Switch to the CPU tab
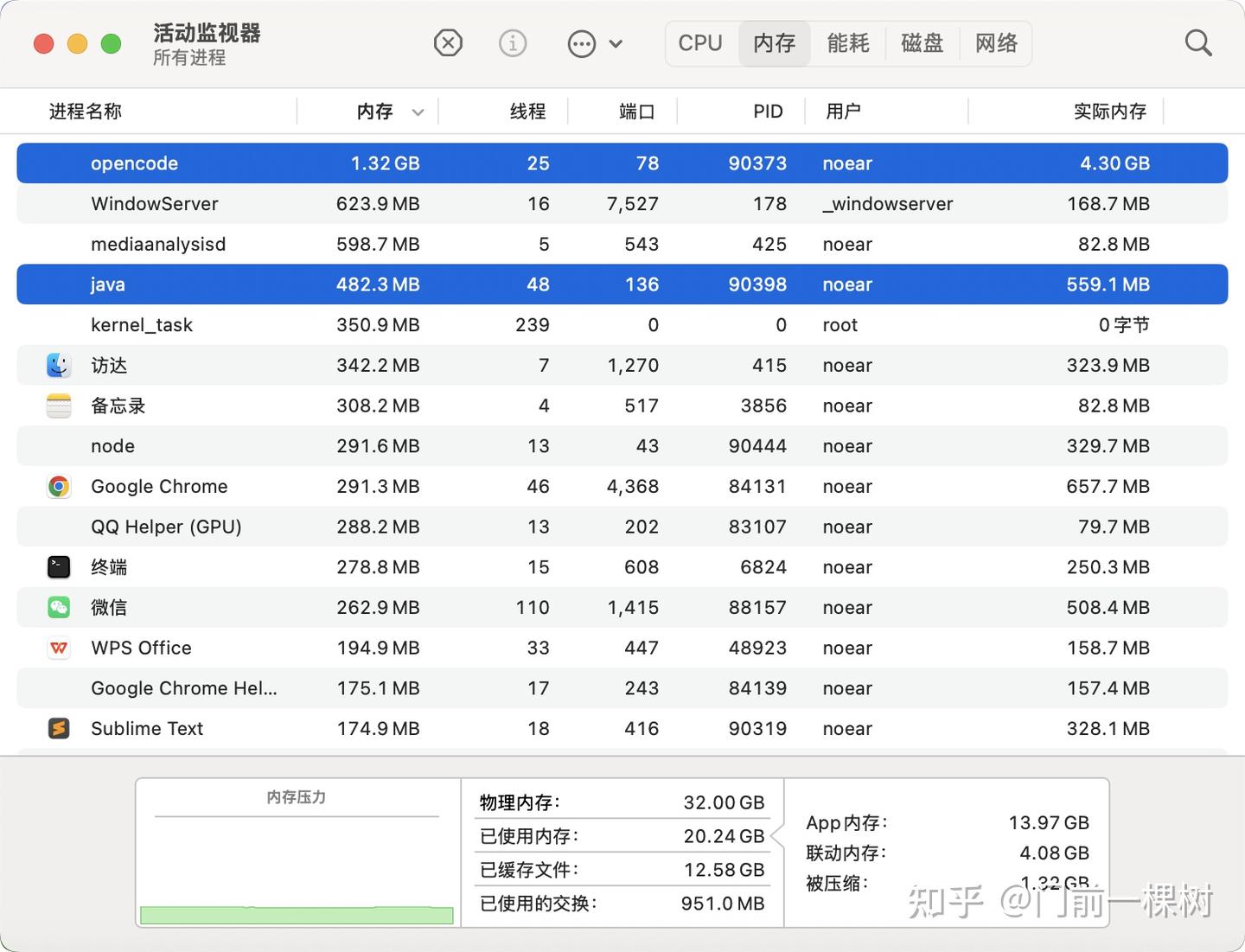Viewport: 1245px width, 952px height. (x=700, y=43)
